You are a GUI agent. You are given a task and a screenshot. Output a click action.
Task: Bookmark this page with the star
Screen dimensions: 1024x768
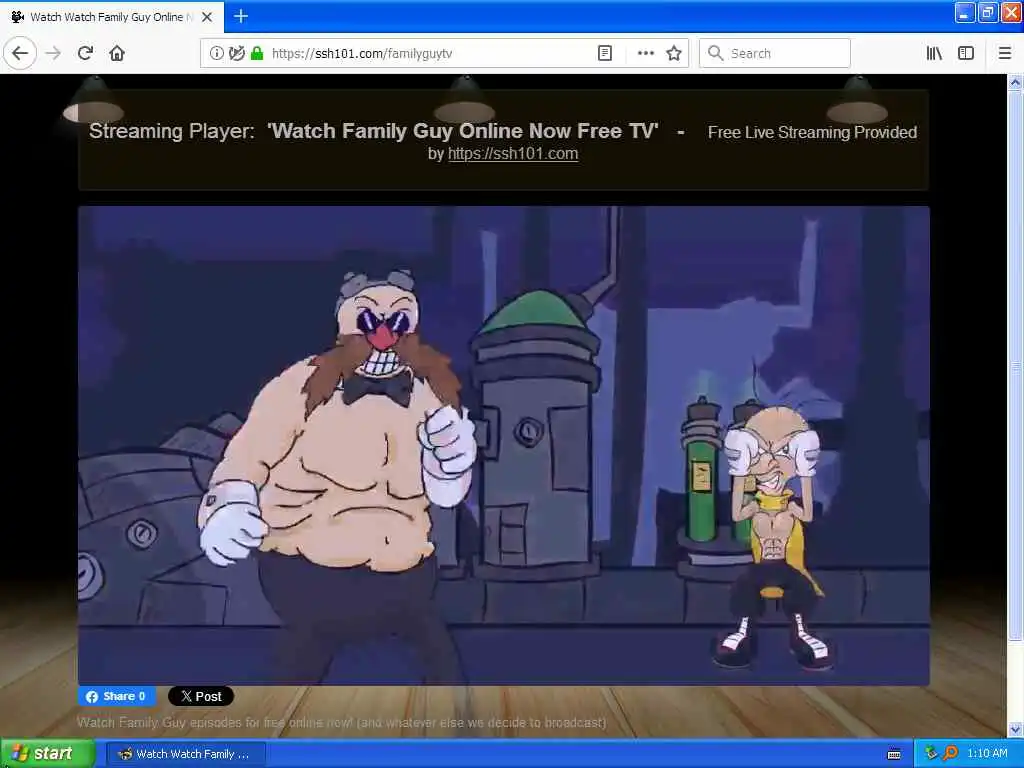coord(674,53)
